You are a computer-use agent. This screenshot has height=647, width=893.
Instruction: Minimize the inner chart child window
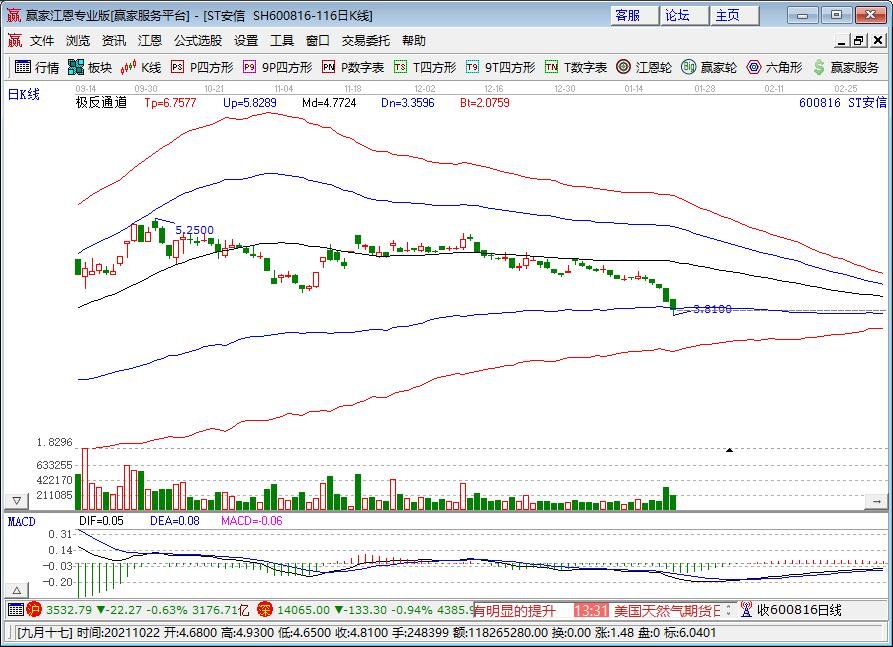(842, 40)
